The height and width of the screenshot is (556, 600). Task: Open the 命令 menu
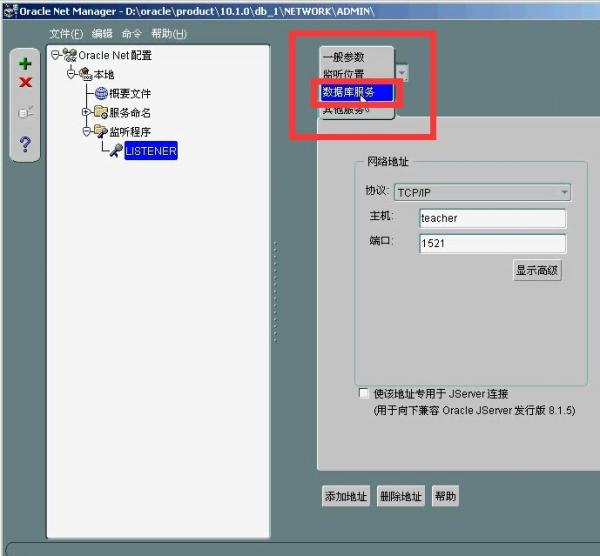click(132, 34)
